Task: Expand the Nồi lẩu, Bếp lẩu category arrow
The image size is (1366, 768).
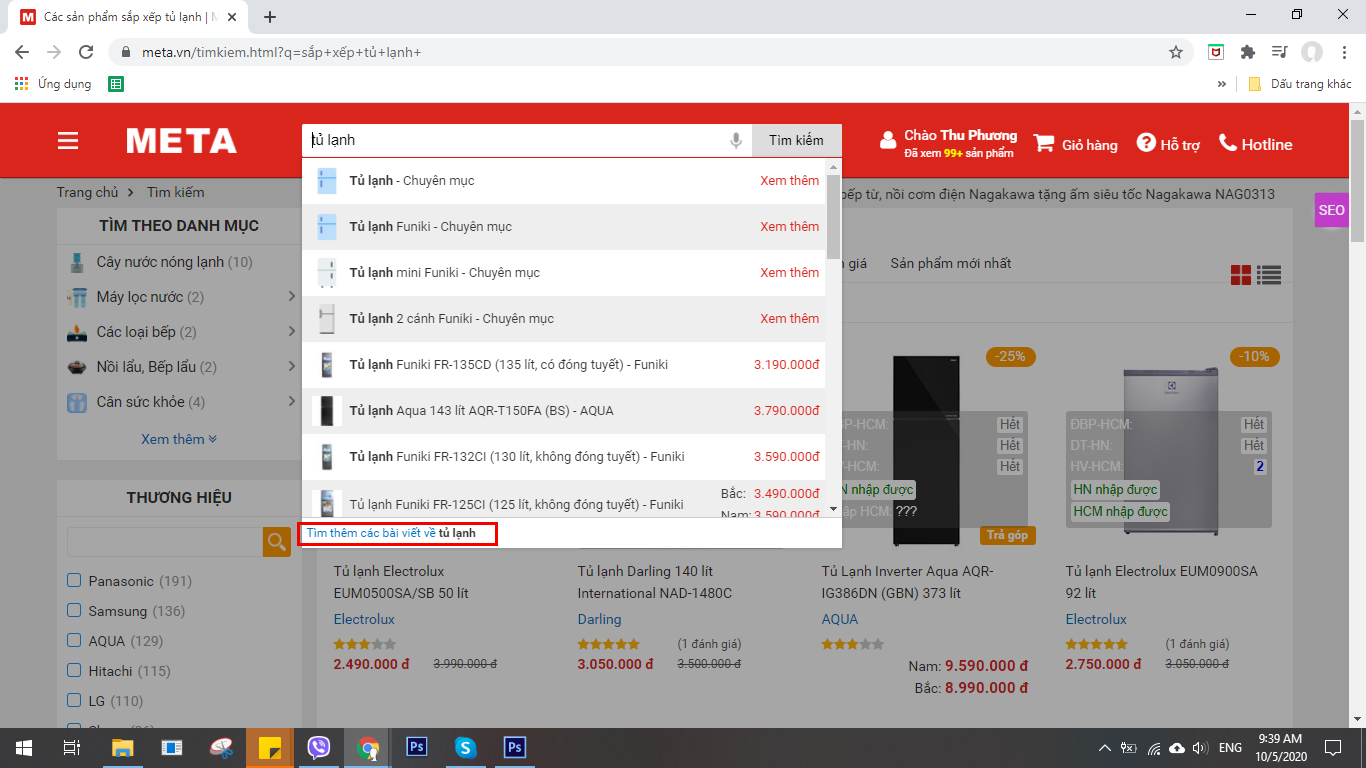Action: (x=292, y=367)
